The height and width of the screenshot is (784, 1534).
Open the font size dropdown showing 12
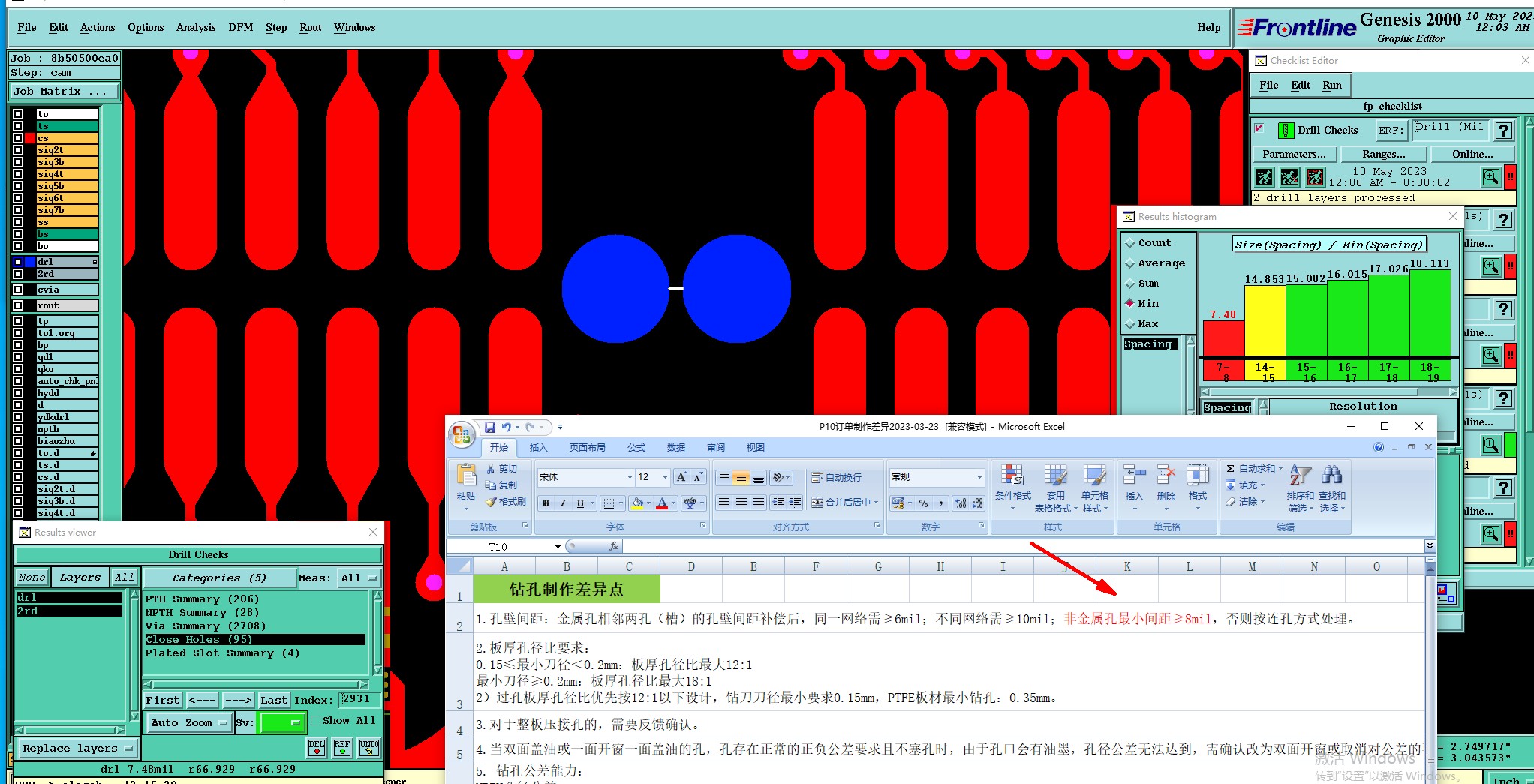point(665,477)
